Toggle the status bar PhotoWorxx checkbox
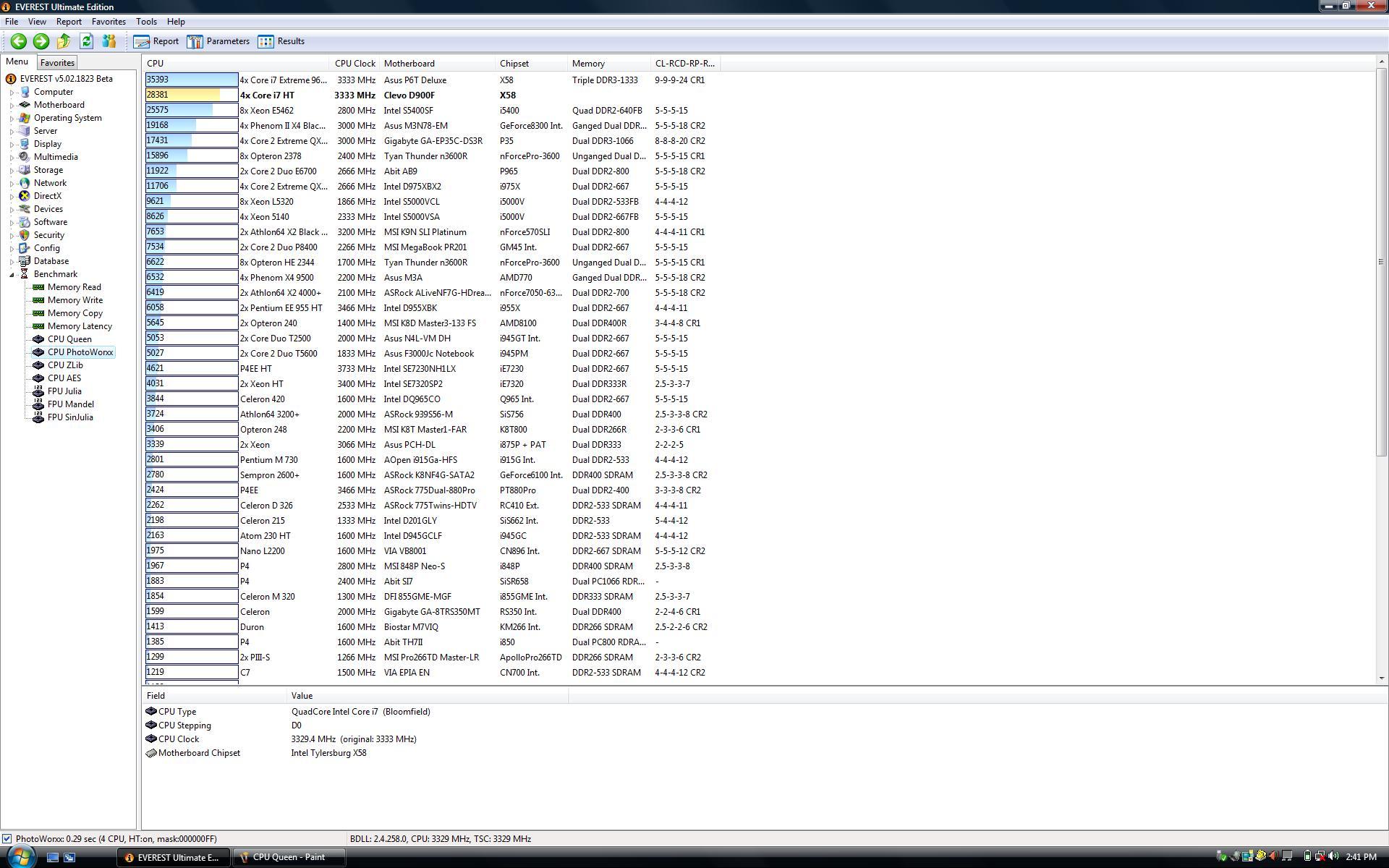 point(7,839)
